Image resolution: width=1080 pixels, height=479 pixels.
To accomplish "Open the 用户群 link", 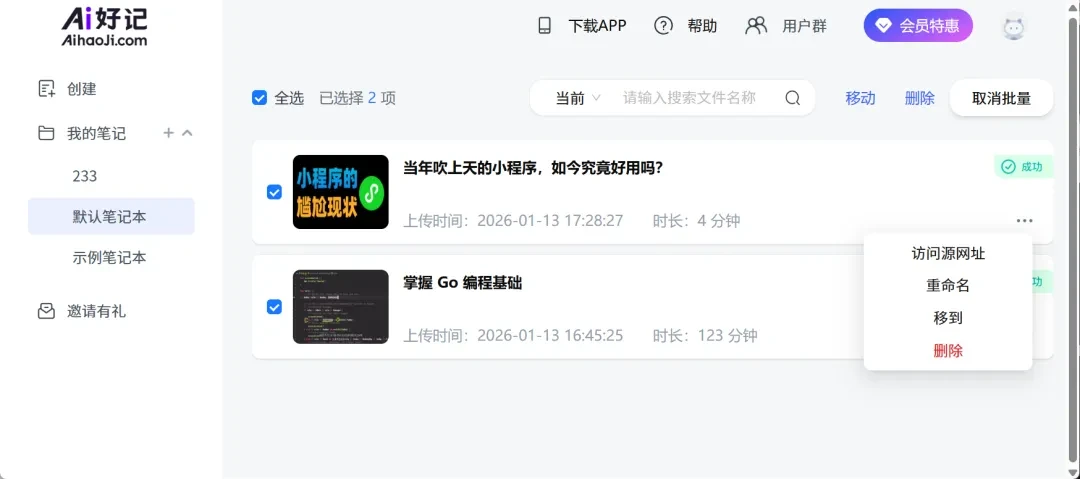I will 804,26.
